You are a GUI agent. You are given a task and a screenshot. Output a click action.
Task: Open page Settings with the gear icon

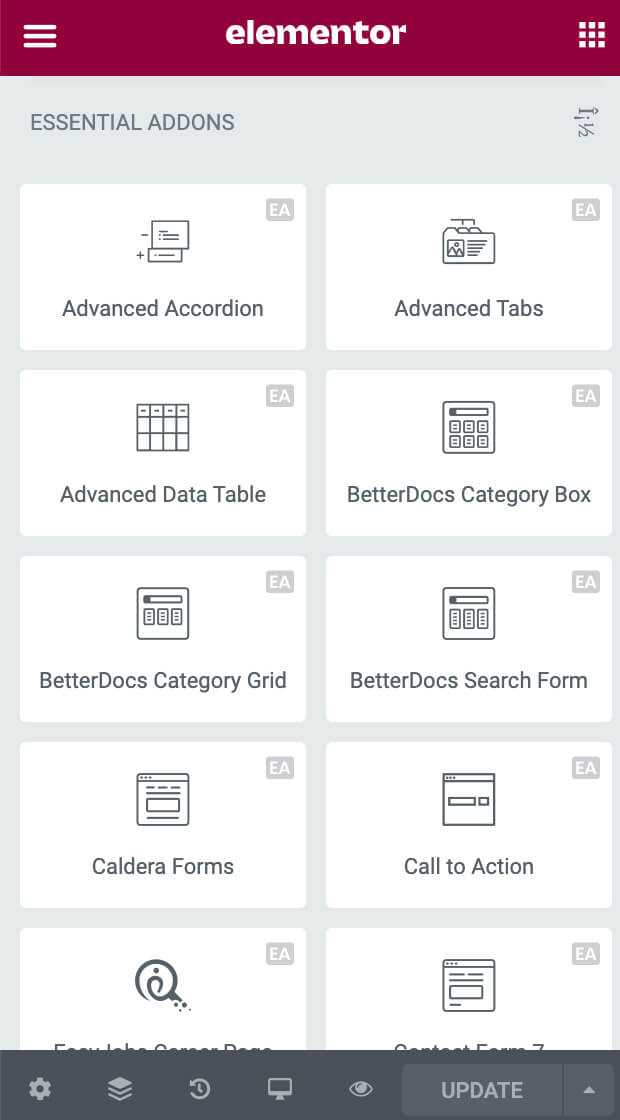point(39,1089)
